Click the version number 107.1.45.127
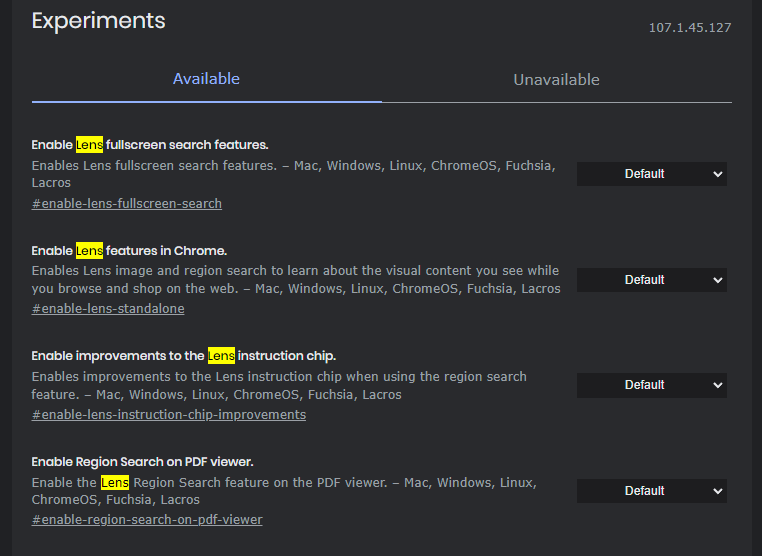 coord(690,28)
